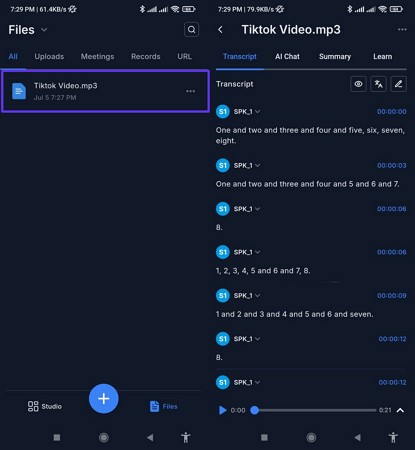Click the translate icon in Transcript header

(x=378, y=84)
